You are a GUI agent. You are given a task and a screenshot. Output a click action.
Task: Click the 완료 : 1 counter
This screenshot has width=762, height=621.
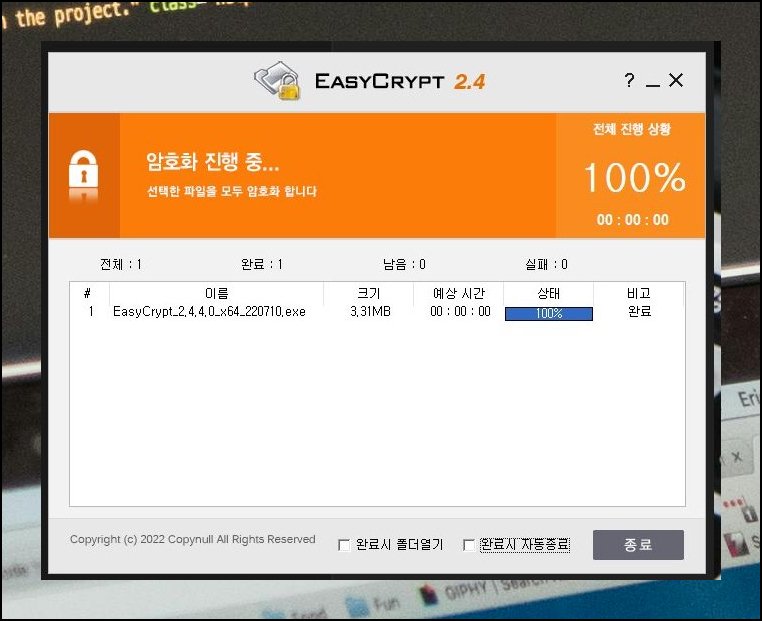click(x=261, y=264)
